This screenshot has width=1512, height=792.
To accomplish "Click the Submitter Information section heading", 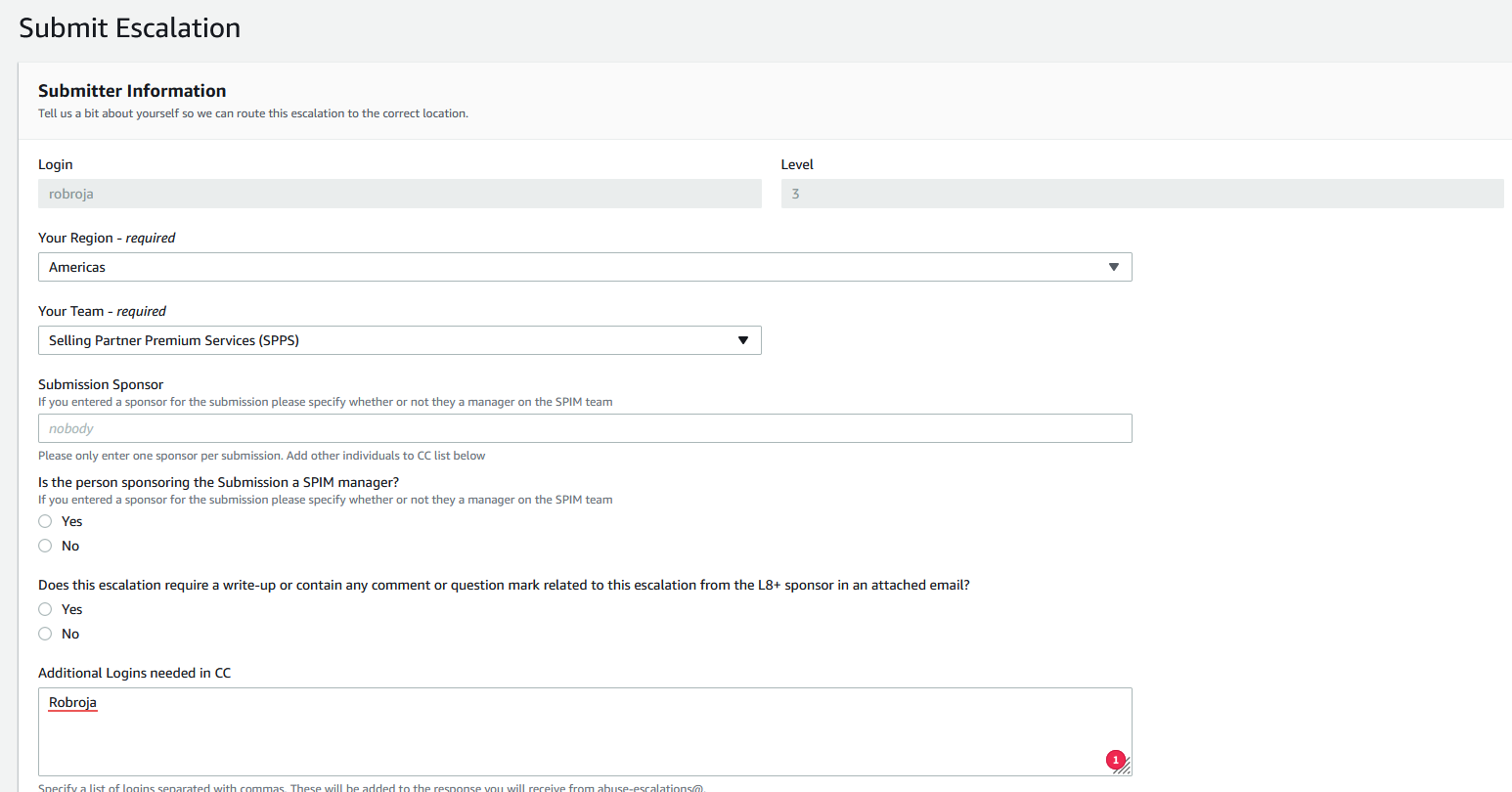I will 132,91.
